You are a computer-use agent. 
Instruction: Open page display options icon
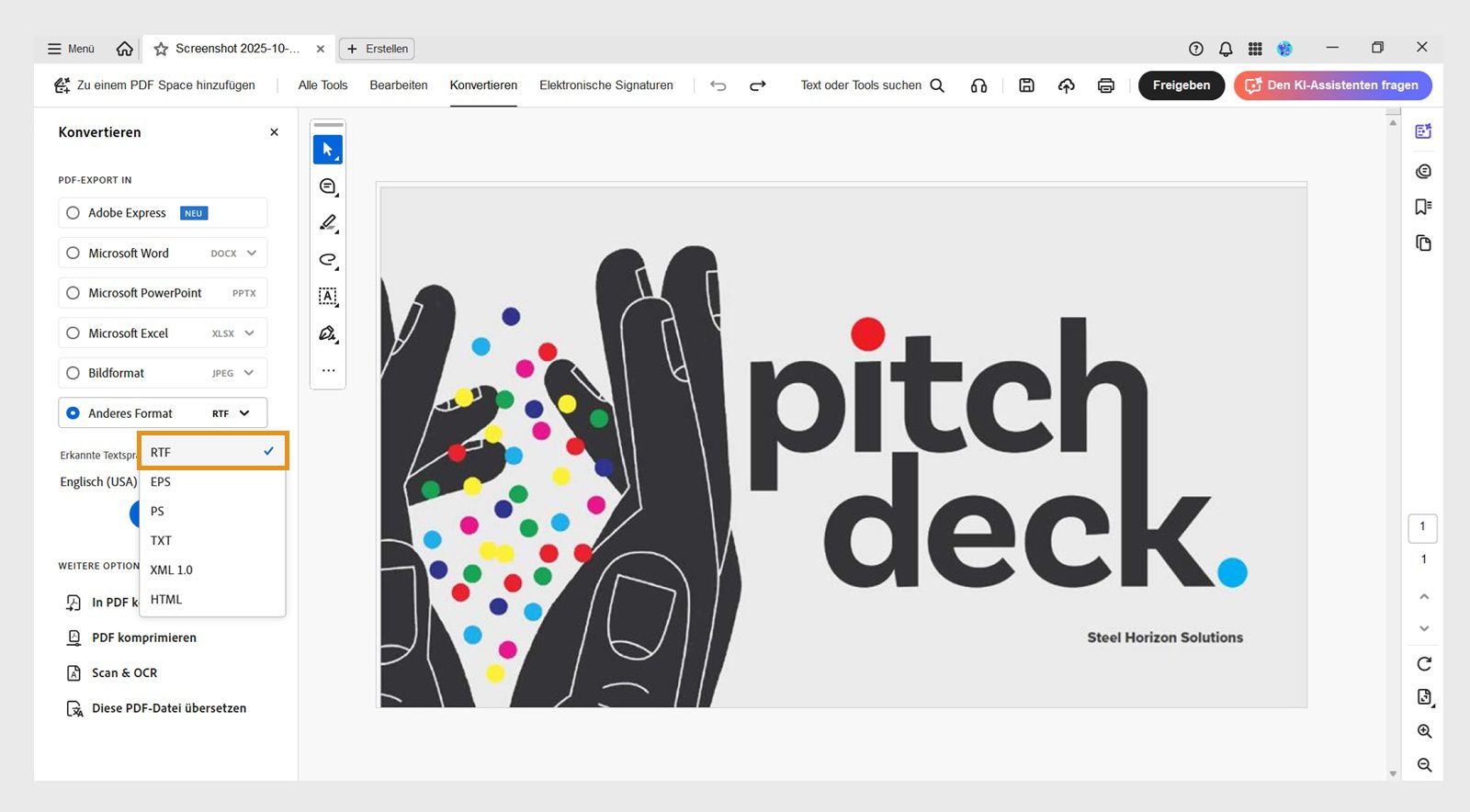coord(1424,697)
